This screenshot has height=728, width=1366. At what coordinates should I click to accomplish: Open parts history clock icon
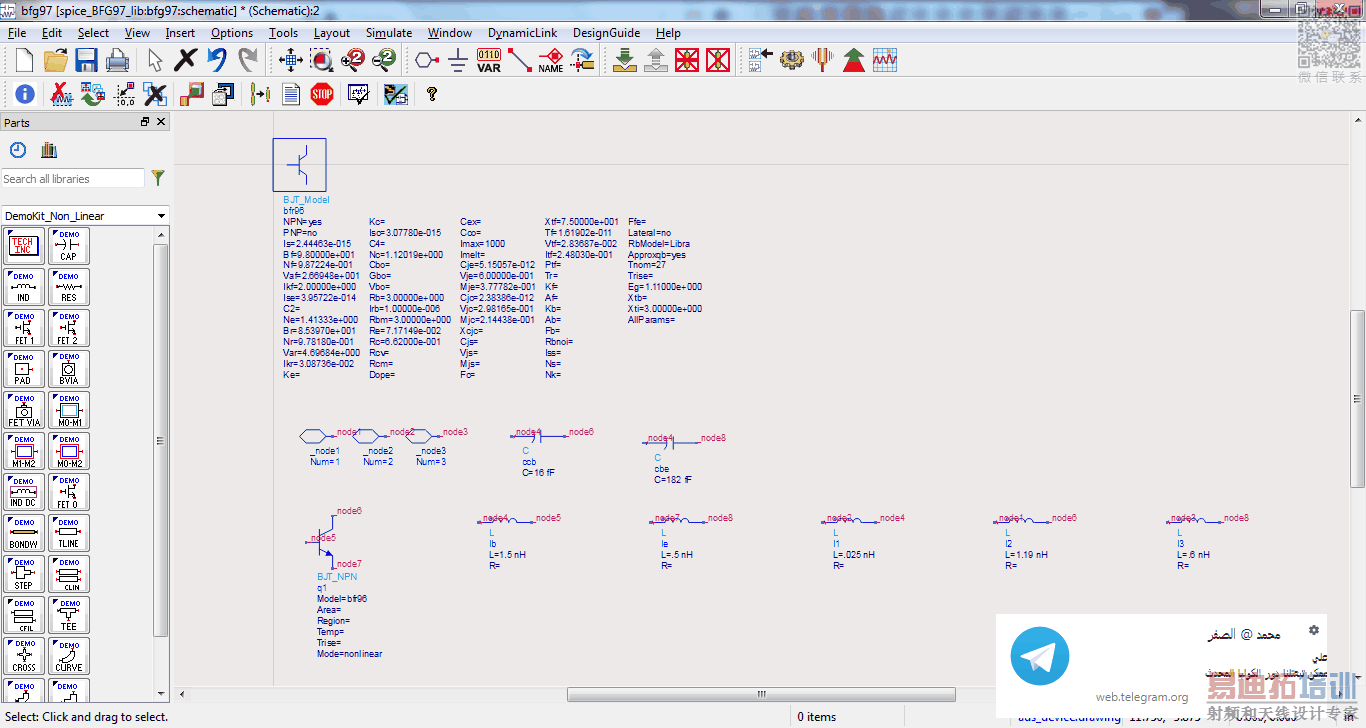[x=18, y=150]
